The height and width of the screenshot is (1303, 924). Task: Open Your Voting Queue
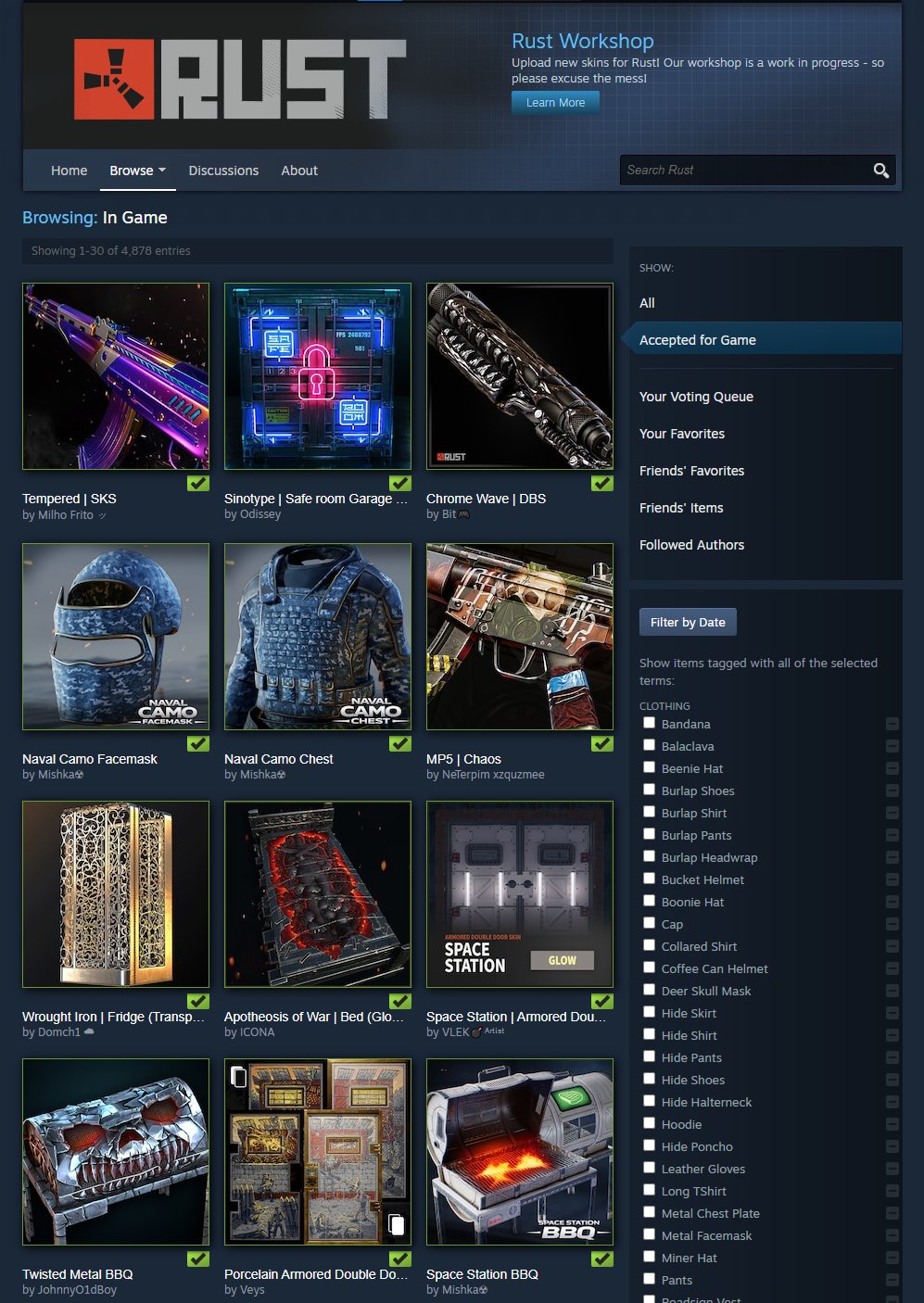(x=696, y=397)
